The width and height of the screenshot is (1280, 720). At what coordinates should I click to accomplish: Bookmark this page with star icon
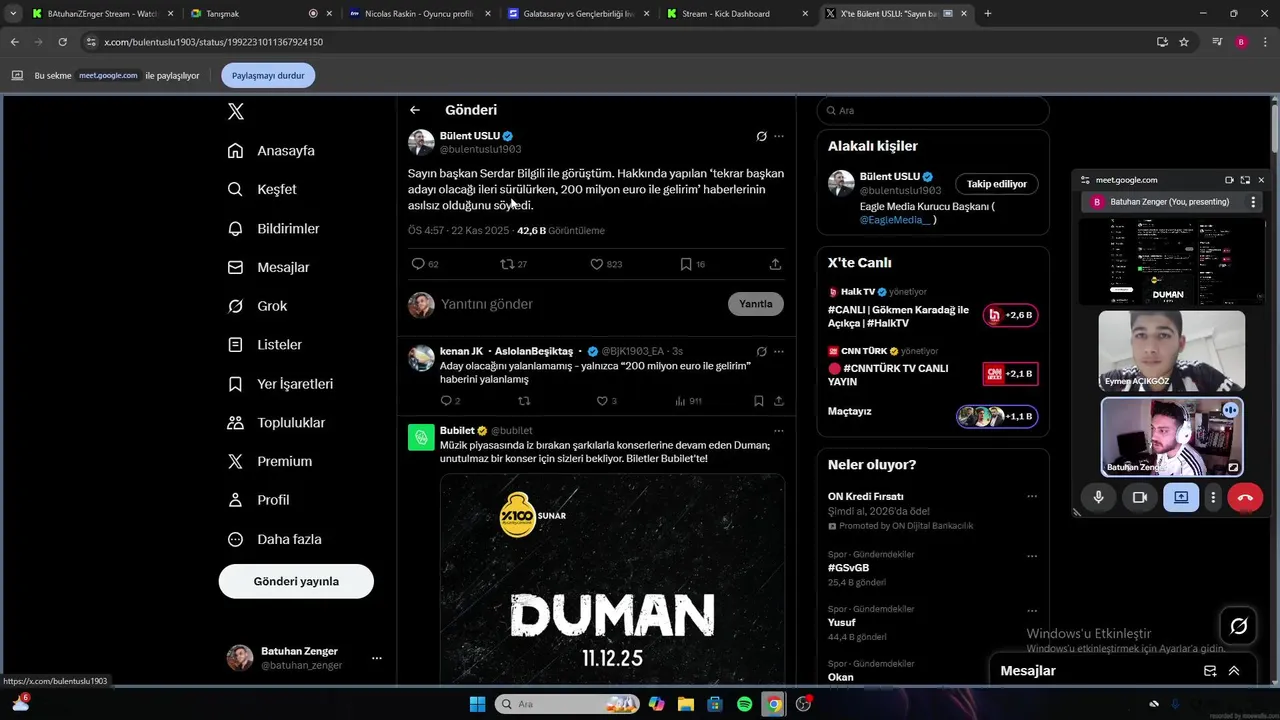tap(1184, 42)
